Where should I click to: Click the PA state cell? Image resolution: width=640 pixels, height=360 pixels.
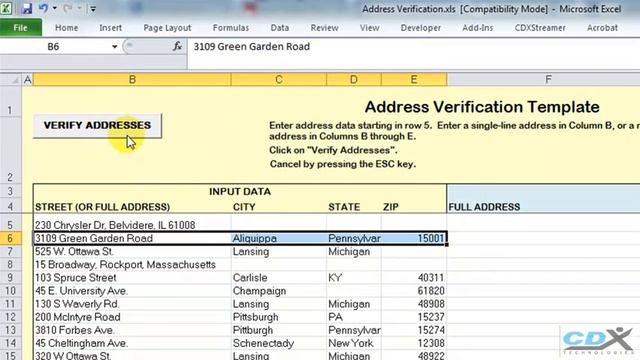tap(354, 317)
